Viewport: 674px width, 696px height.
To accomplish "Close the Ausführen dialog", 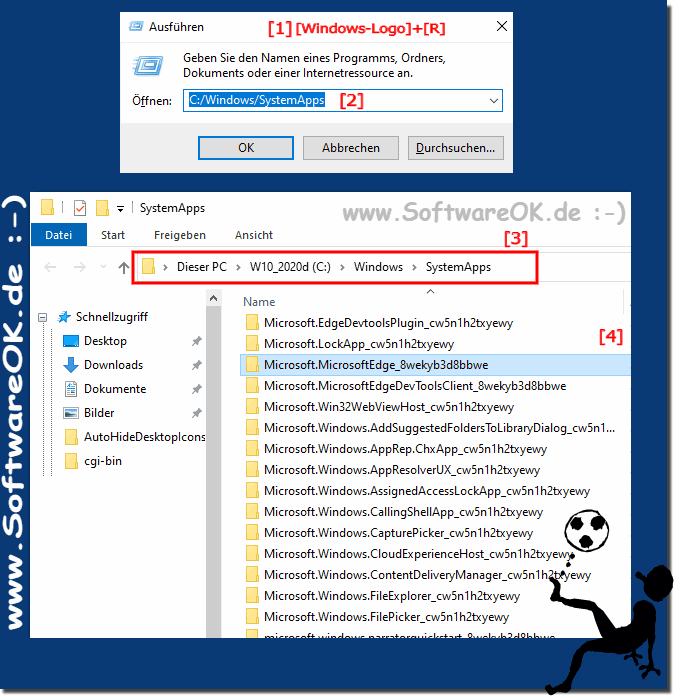I will coord(502,26).
